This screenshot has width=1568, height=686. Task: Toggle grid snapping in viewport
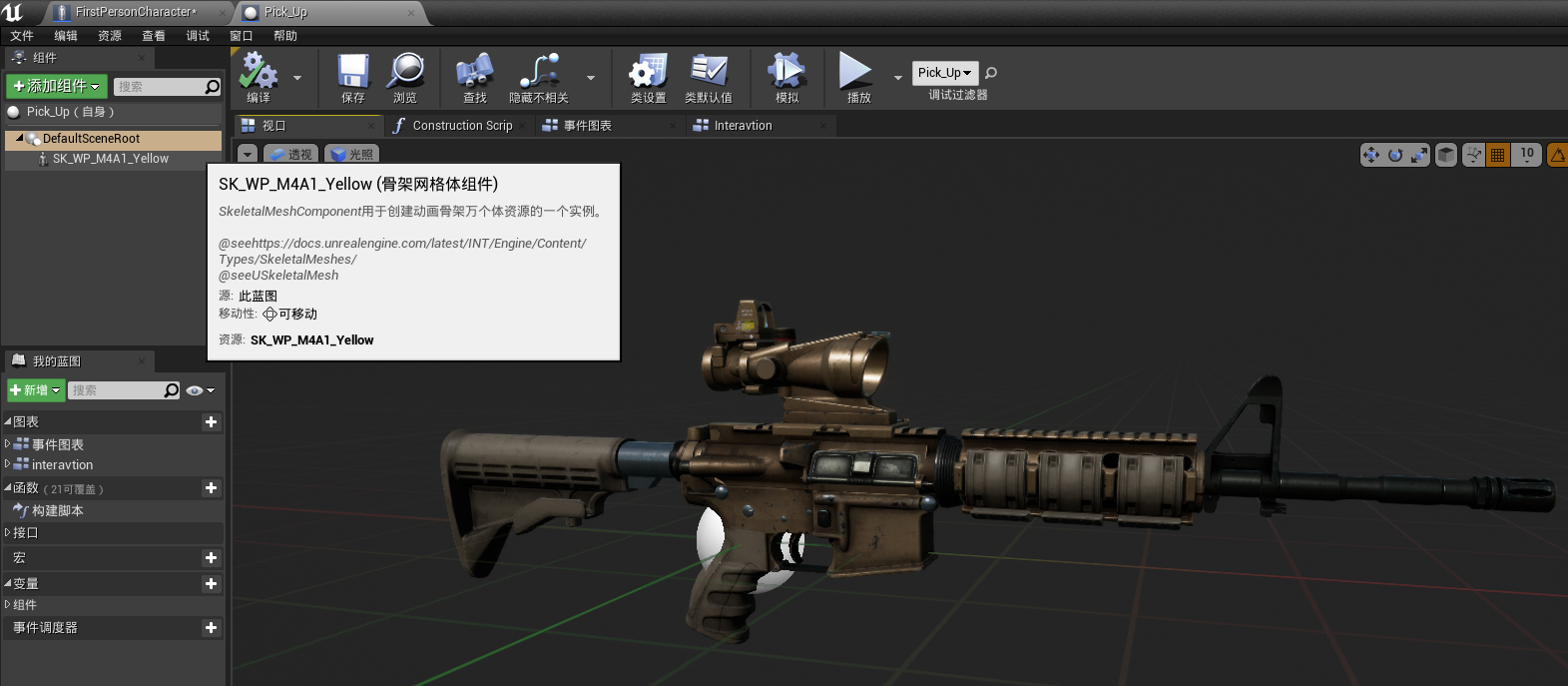click(x=1497, y=155)
